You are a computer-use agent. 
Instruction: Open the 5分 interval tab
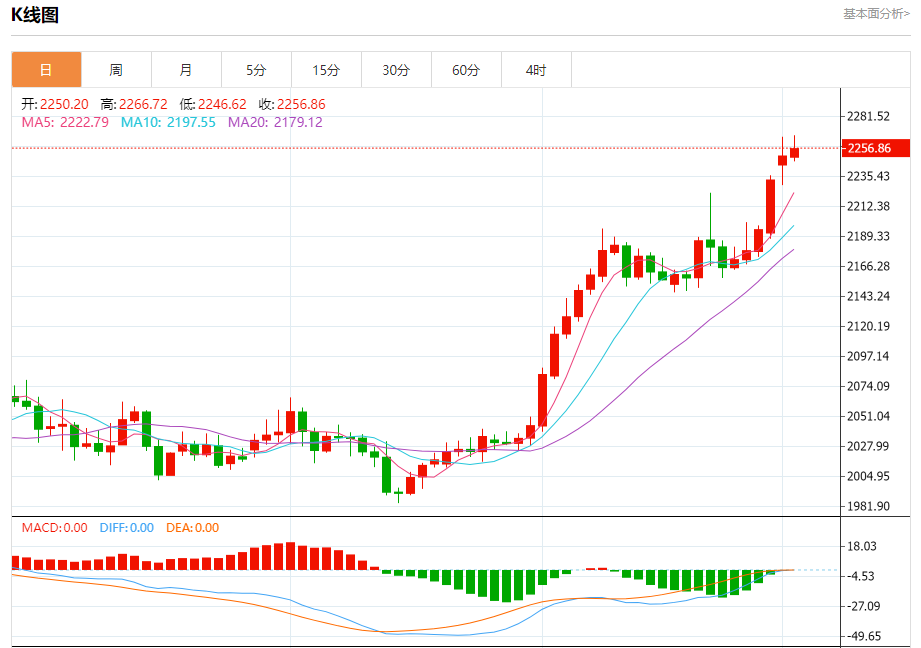[x=256, y=70]
